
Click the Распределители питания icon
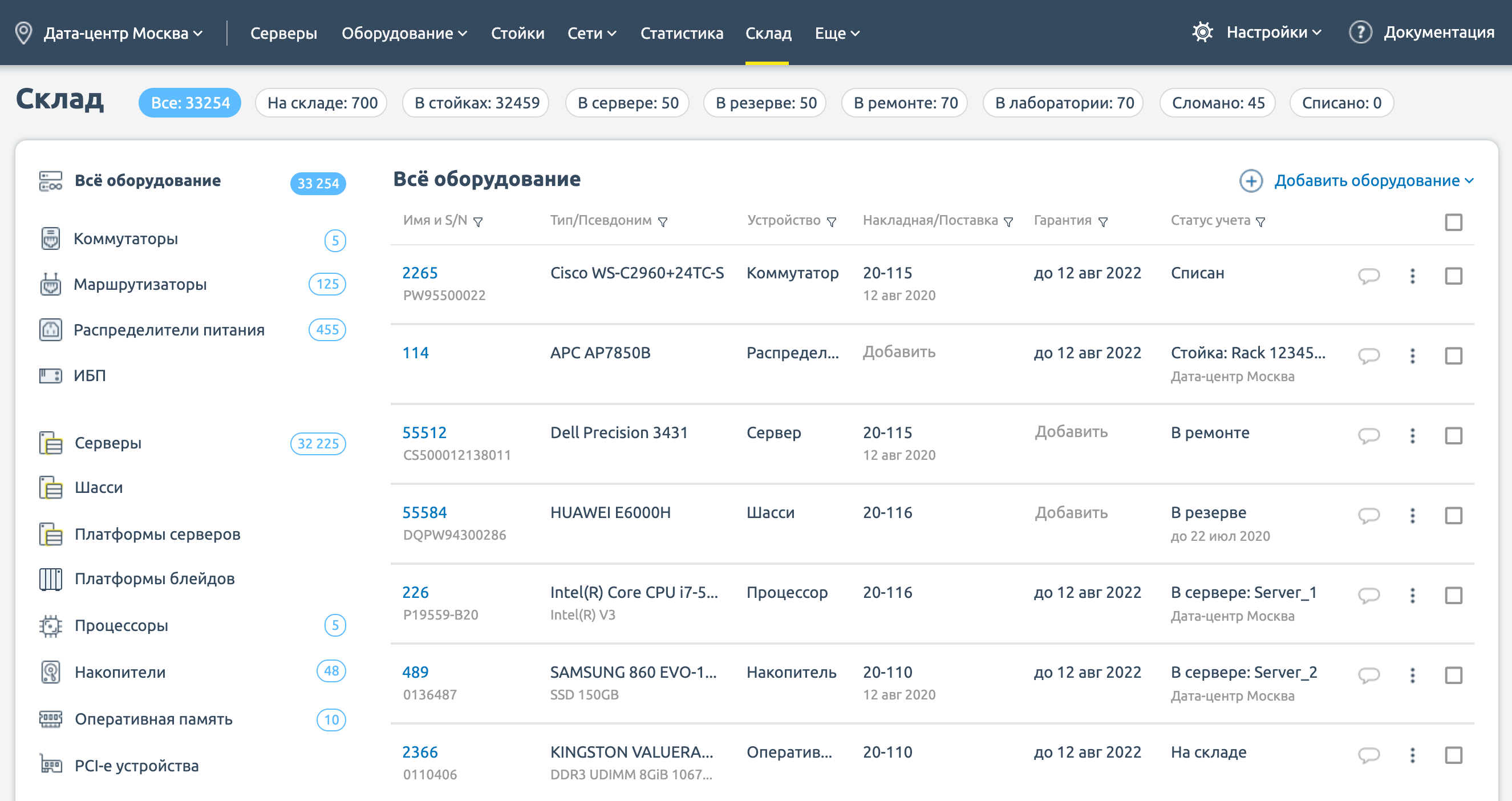point(51,330)
